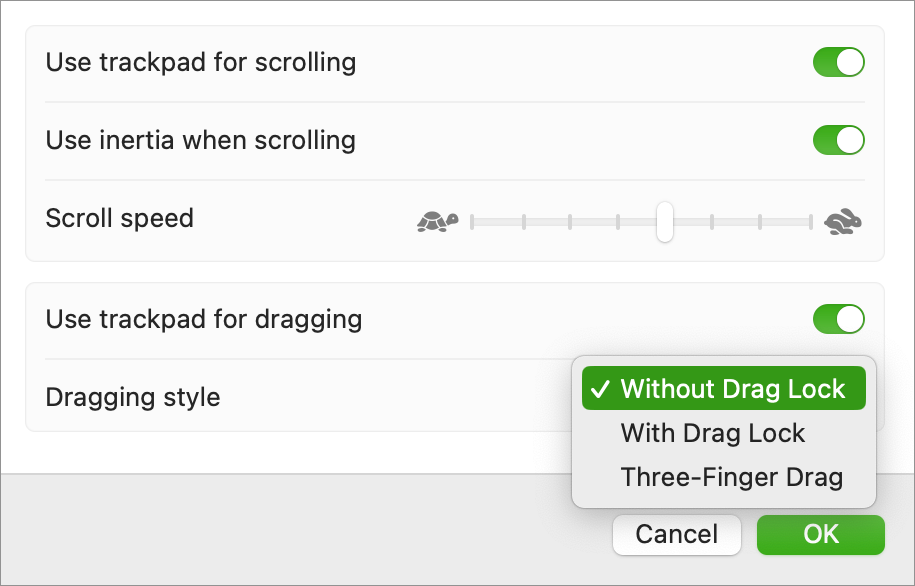This screenshot has height=586, width=915.
Task: Select Without Drag Lock option
Action: pyautogui.click(x=724, y=389)
